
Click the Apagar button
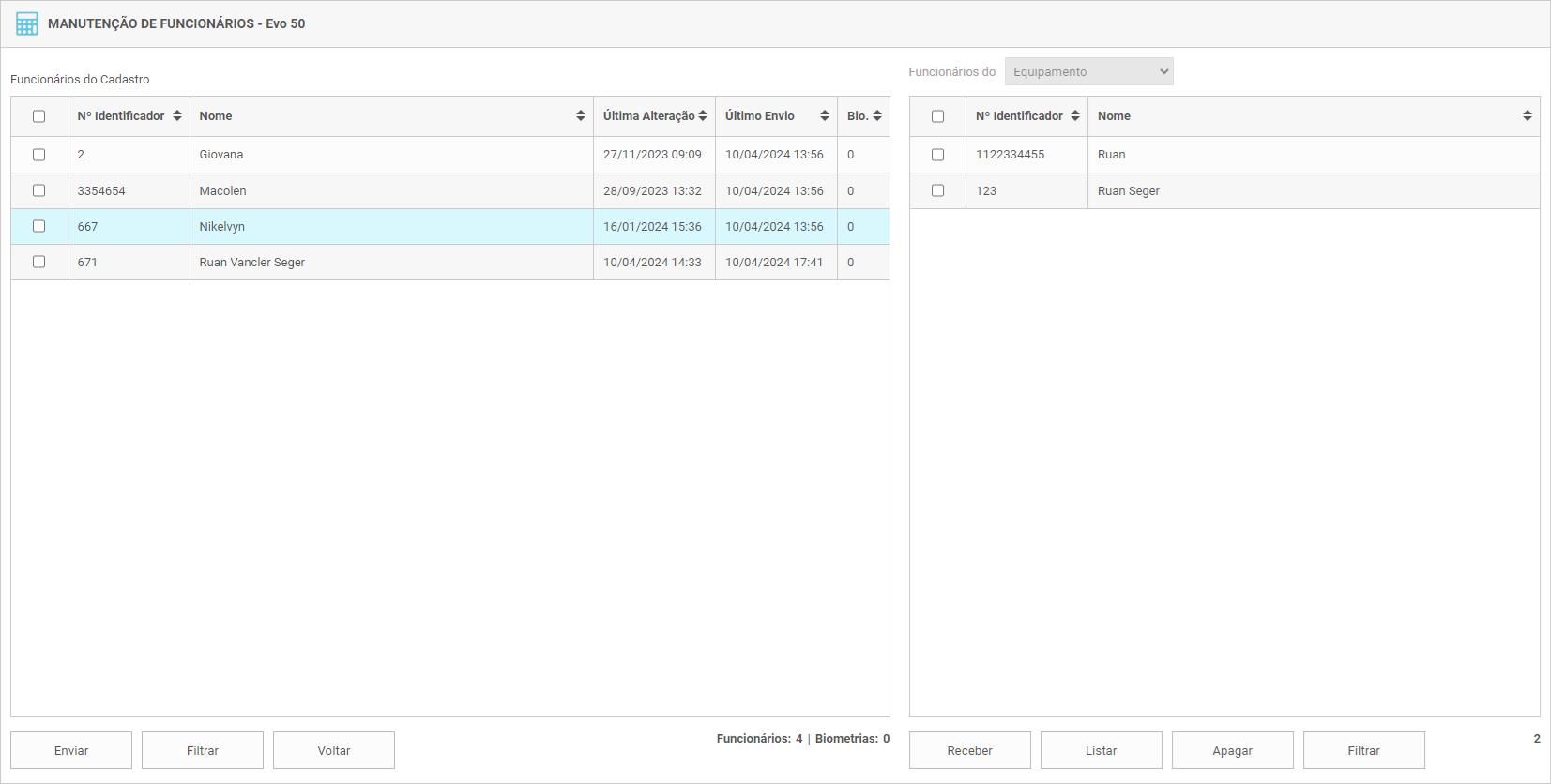pyautogui.click(x=1232, y=750)
